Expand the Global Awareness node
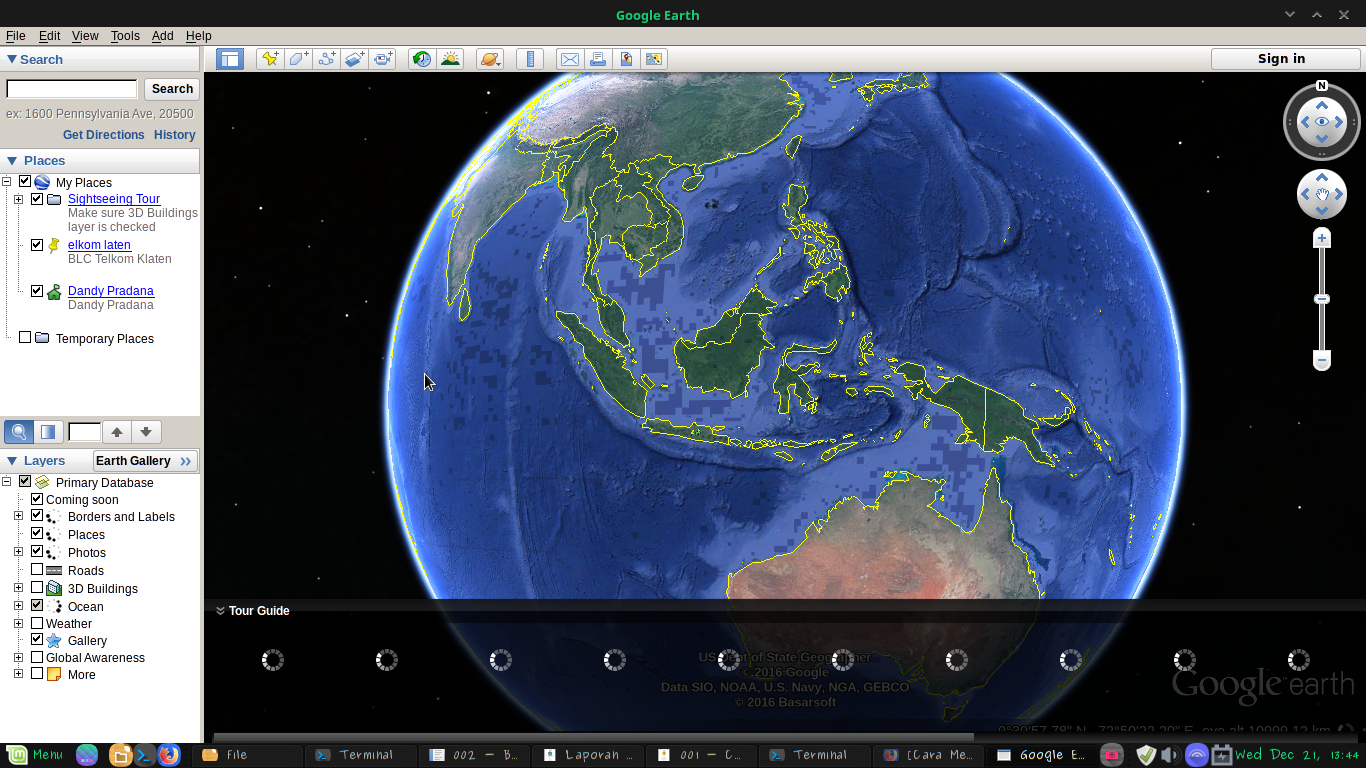Screen dimensions: 1366x768 19,657
